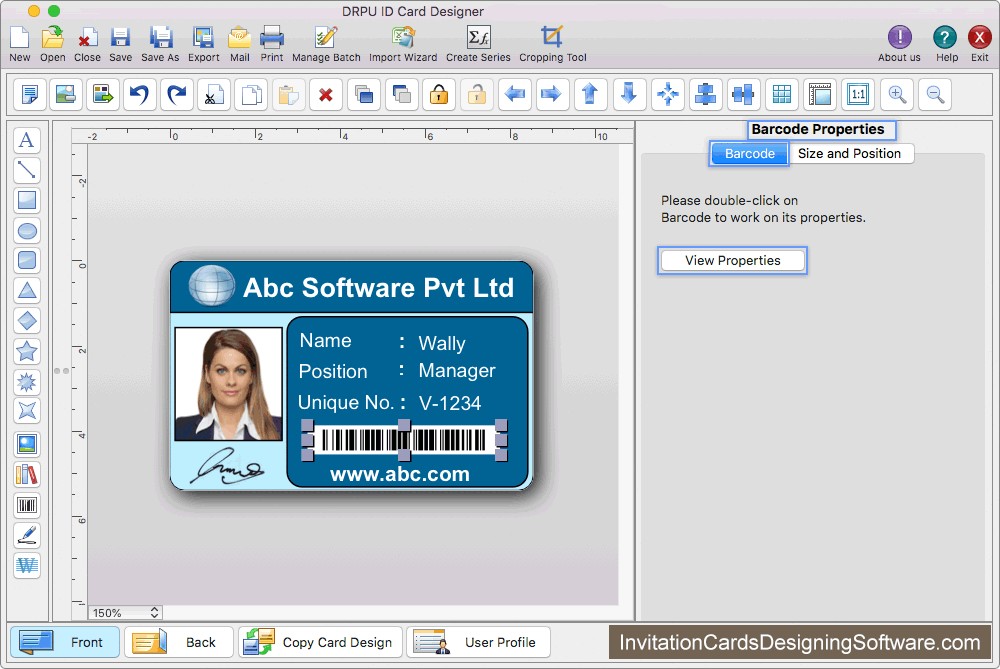Move the object up with the arrow
The width and height of the screenshot is (1000, 669).
591,95
